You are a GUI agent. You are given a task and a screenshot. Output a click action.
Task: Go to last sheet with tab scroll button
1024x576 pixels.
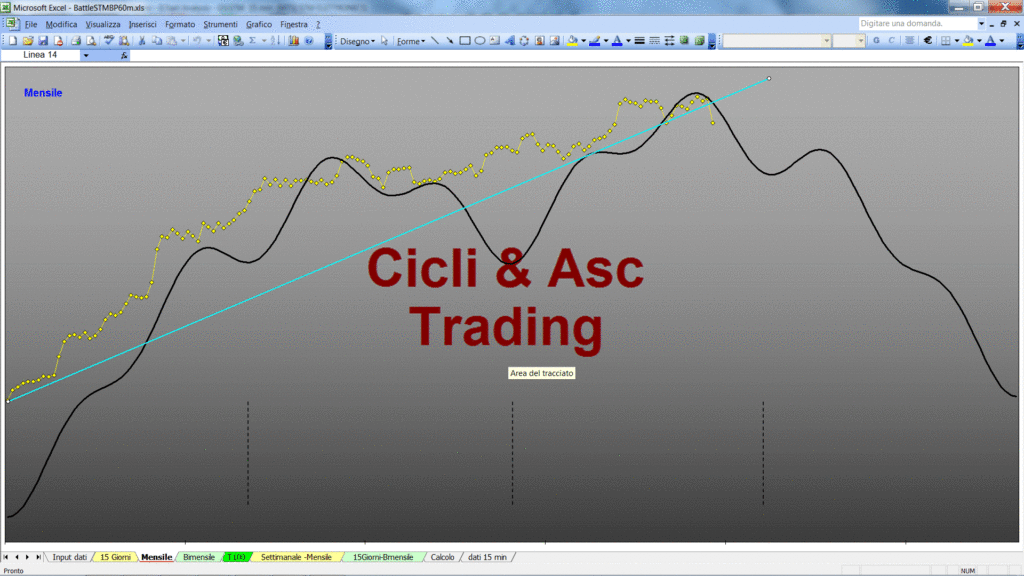[39, 557]
